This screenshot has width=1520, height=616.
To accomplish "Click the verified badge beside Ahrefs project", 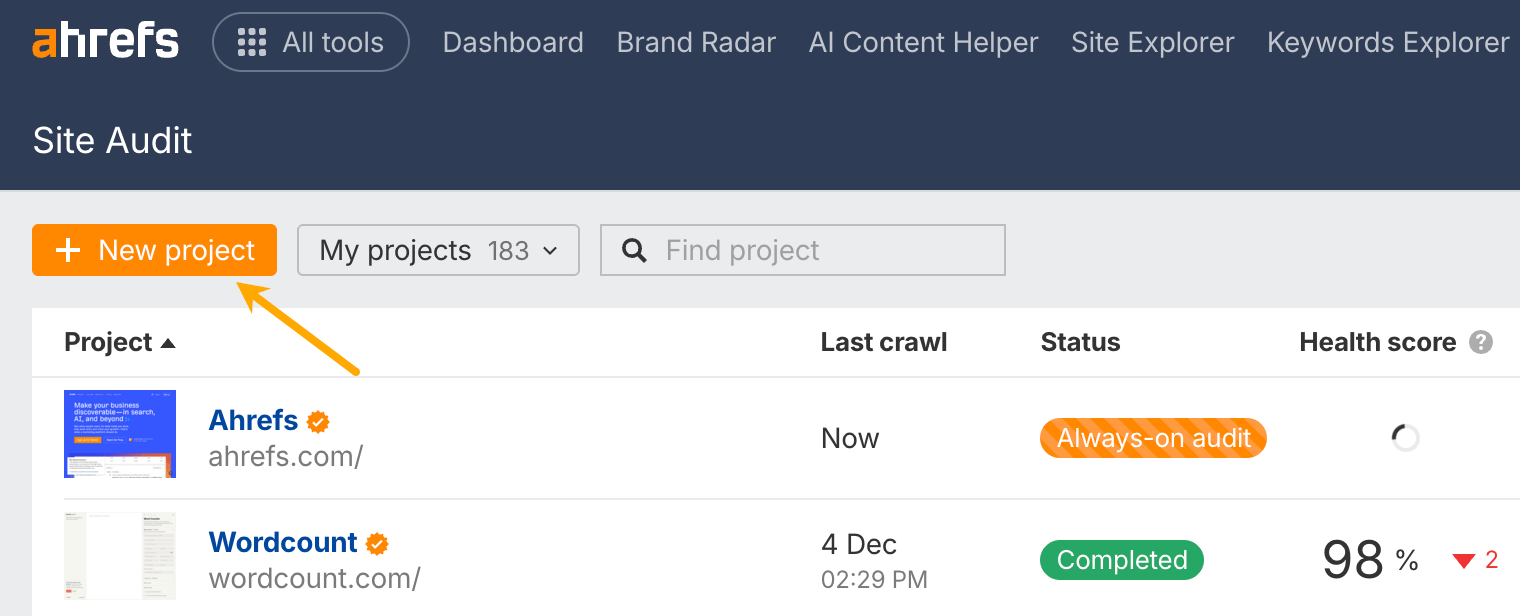I will tap(317, 420).
